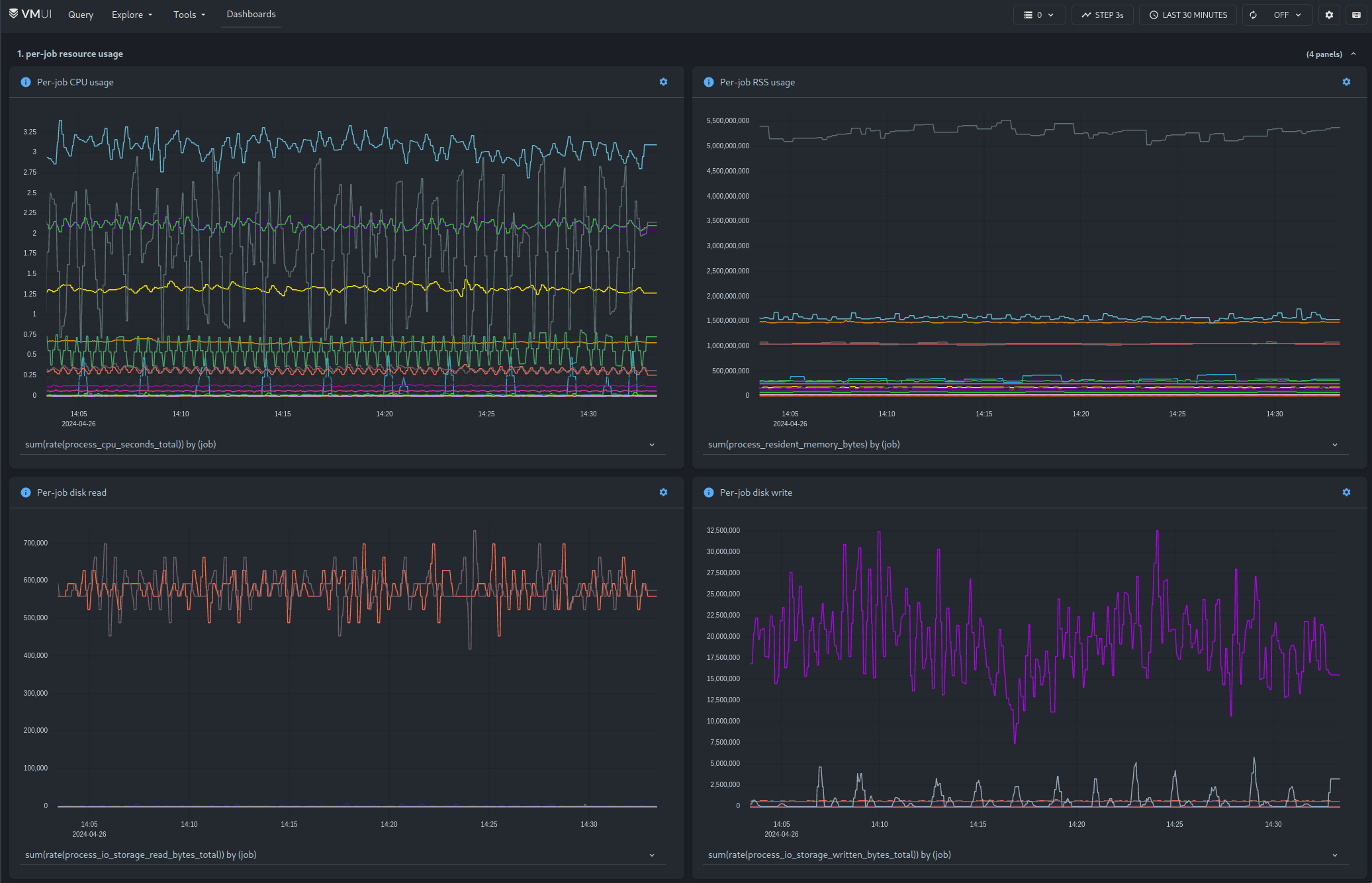Click the VMUI logo
The height and width of the screenshot is (883, 1372).
(30, 14)
